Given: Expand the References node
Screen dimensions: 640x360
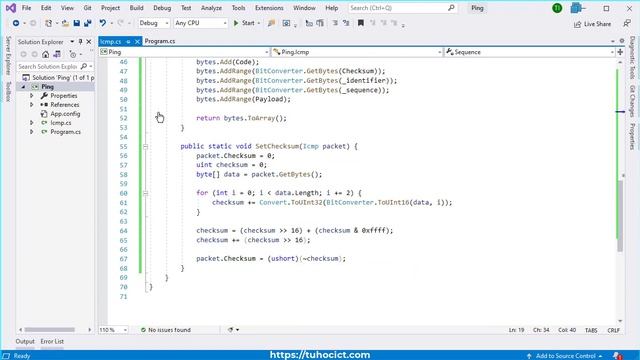Looking at the screenshot, I should (31, 104).
